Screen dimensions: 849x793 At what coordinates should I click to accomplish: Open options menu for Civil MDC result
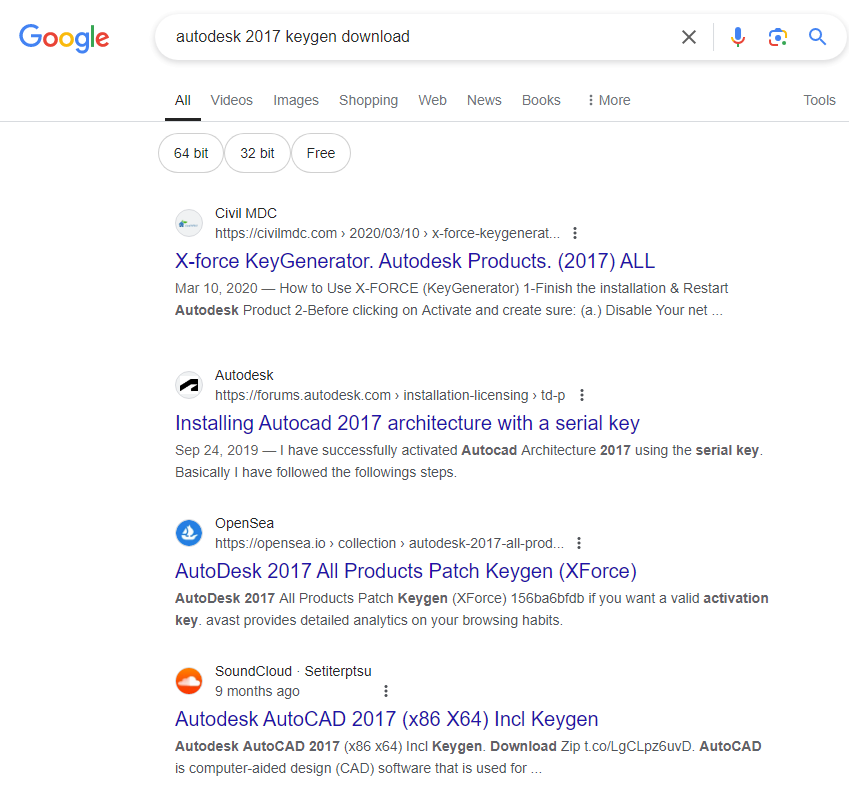(x=575, y=233)
